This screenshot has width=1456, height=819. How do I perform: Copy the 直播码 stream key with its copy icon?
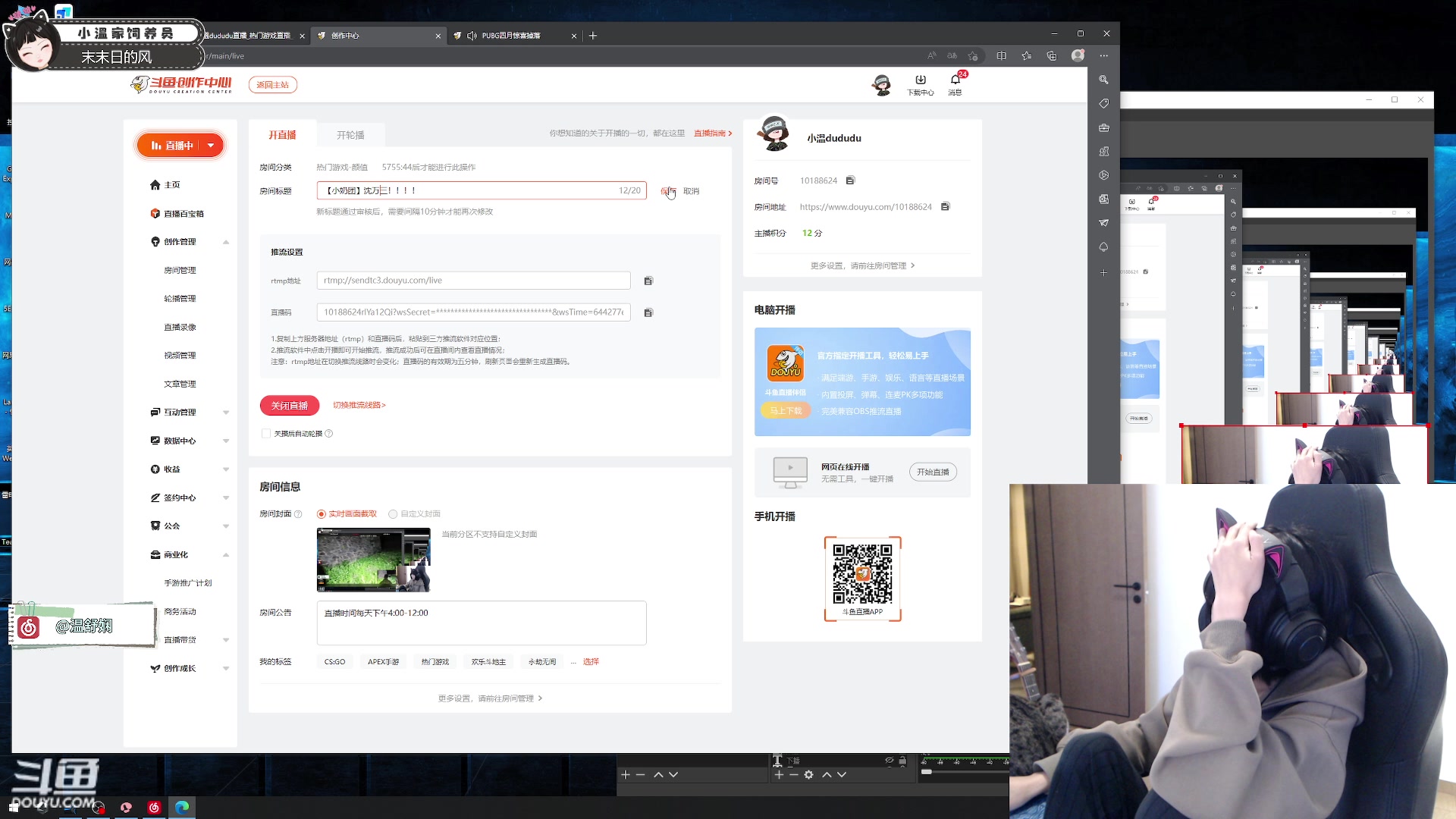(648, 313)
